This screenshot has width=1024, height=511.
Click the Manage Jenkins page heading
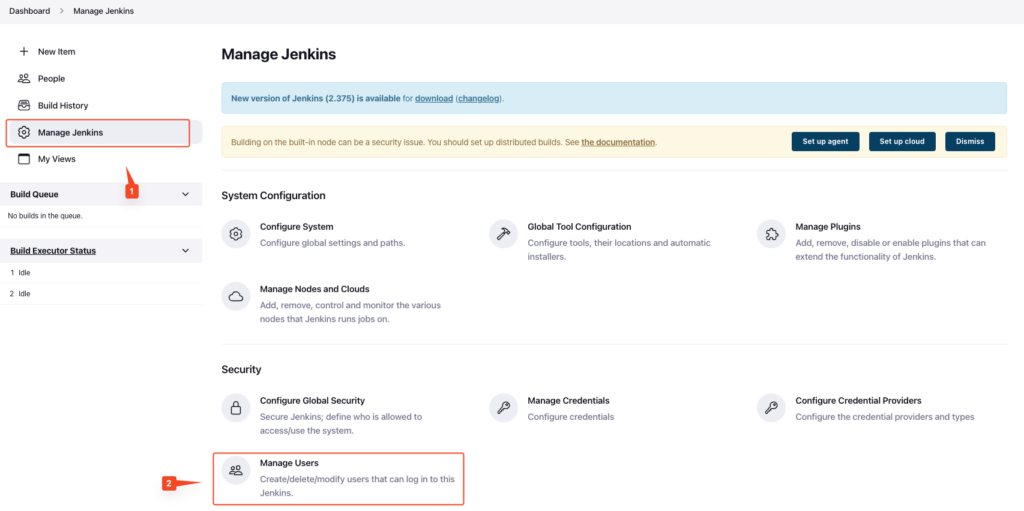(x=279, y=54)
